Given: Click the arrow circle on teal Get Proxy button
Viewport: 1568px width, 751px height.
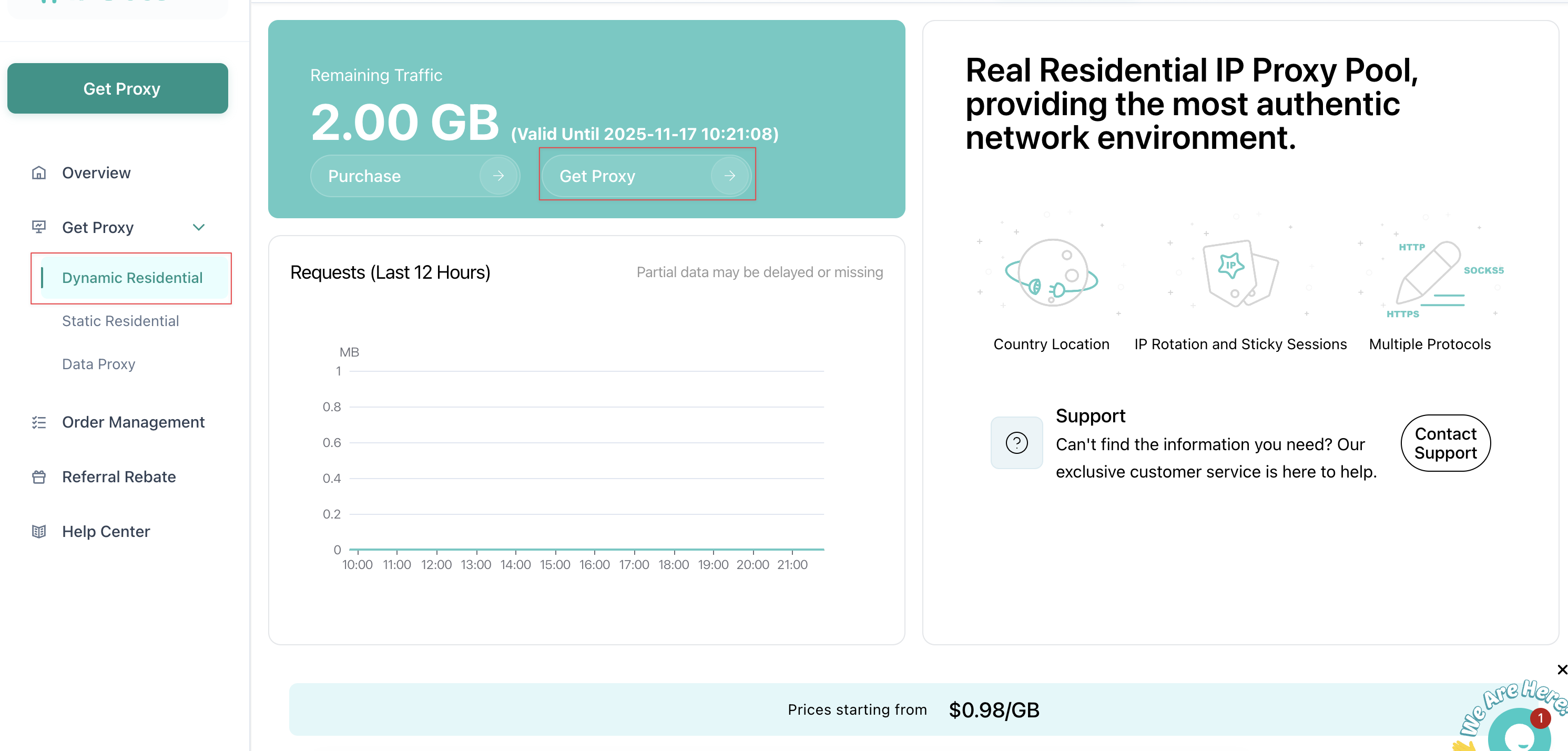Looking at the screenshot, I should point(729,176).
